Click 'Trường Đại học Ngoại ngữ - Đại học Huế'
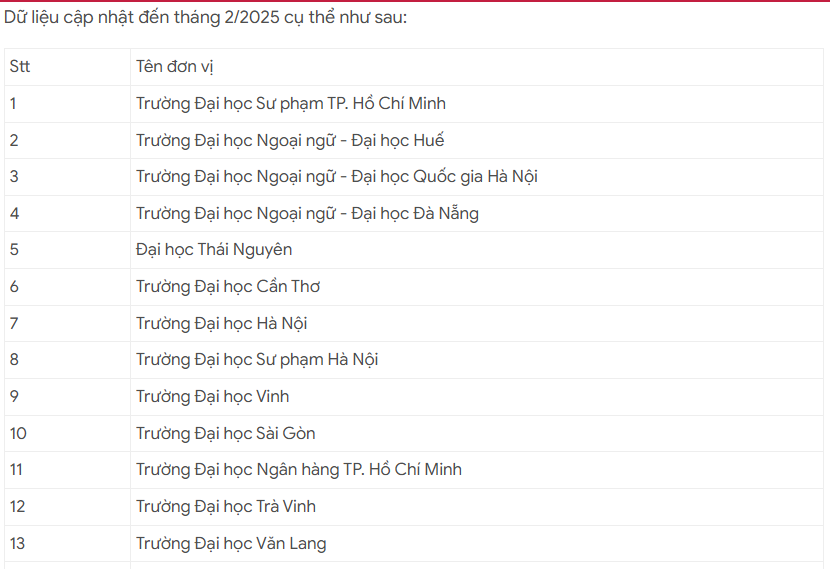Image resolution: width=830 pixels, height=569 pixels. click(x=290, y=140)
